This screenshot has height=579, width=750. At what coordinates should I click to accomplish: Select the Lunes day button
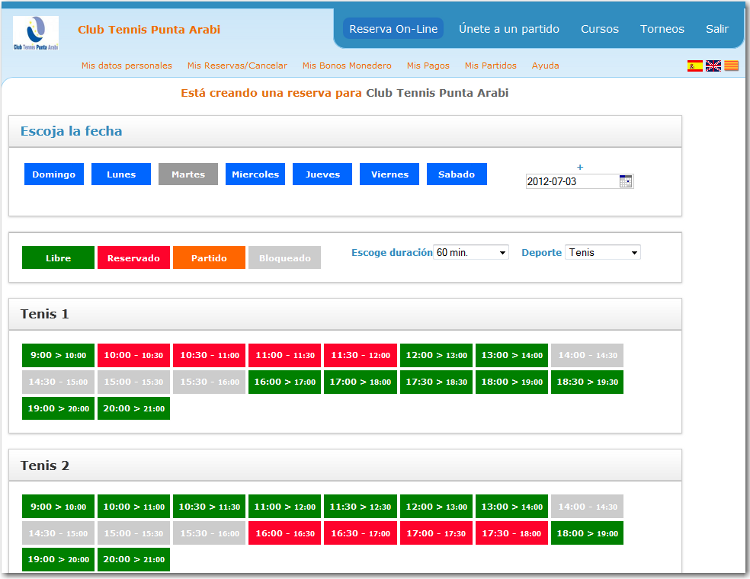121,174
